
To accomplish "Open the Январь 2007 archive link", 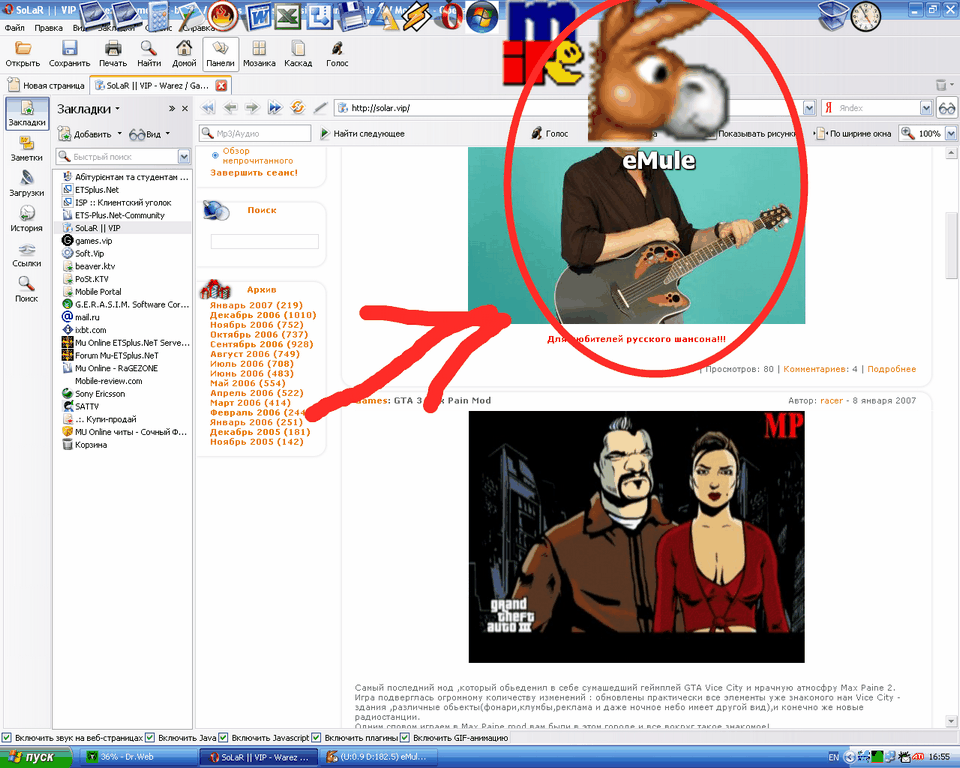I will 256,305.
